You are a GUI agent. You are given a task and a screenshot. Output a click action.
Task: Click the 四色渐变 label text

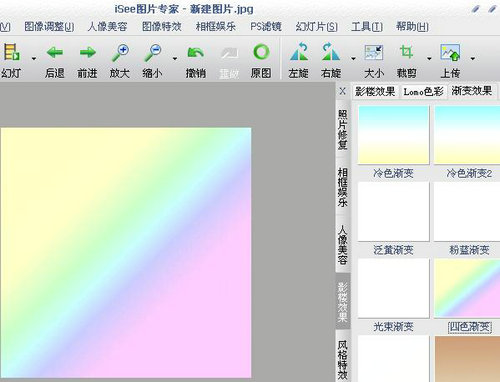pos(470,327)
